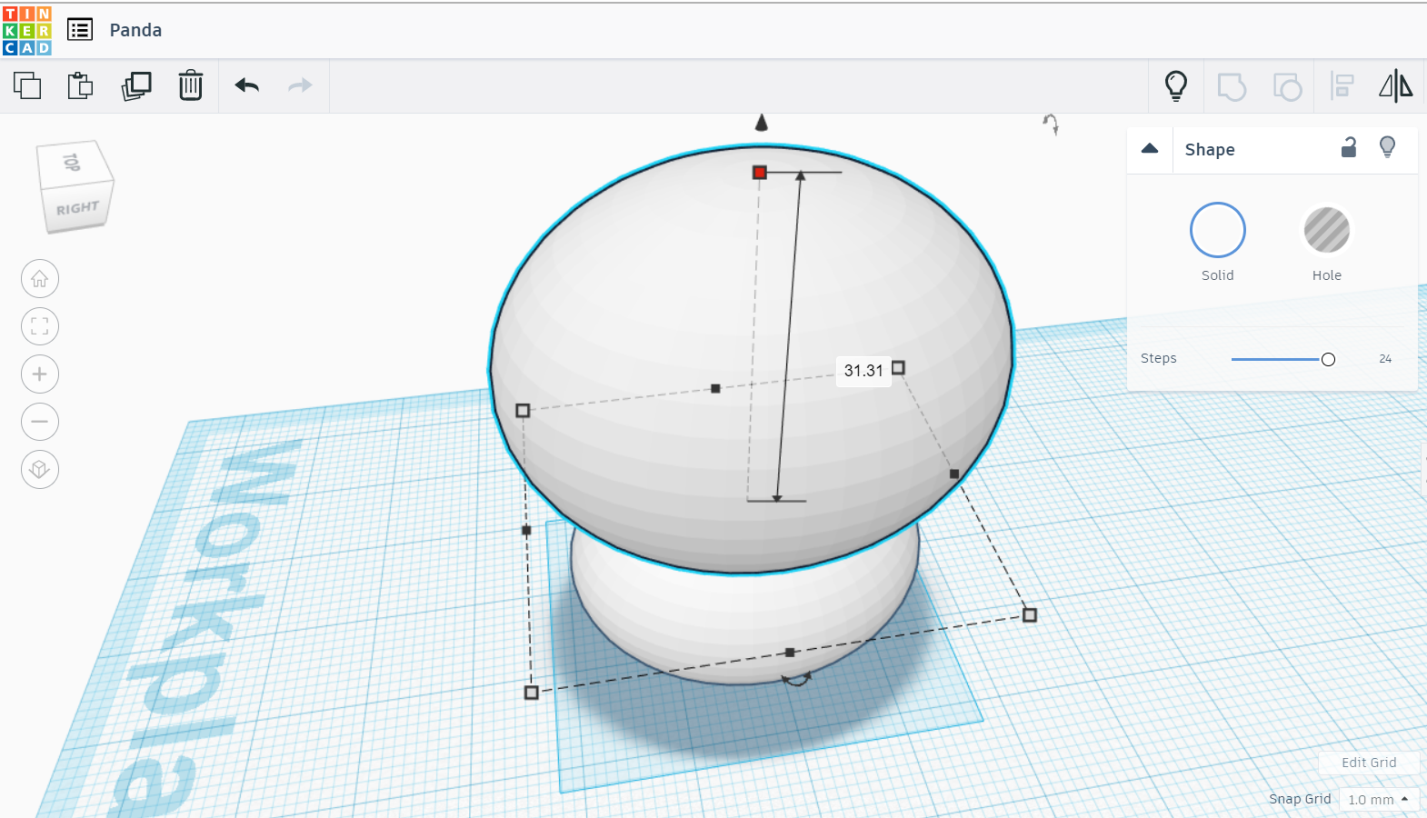Return to Home view
This screenshot has width=1427, height=818.
pyautogui.click(x=40, y=279)
